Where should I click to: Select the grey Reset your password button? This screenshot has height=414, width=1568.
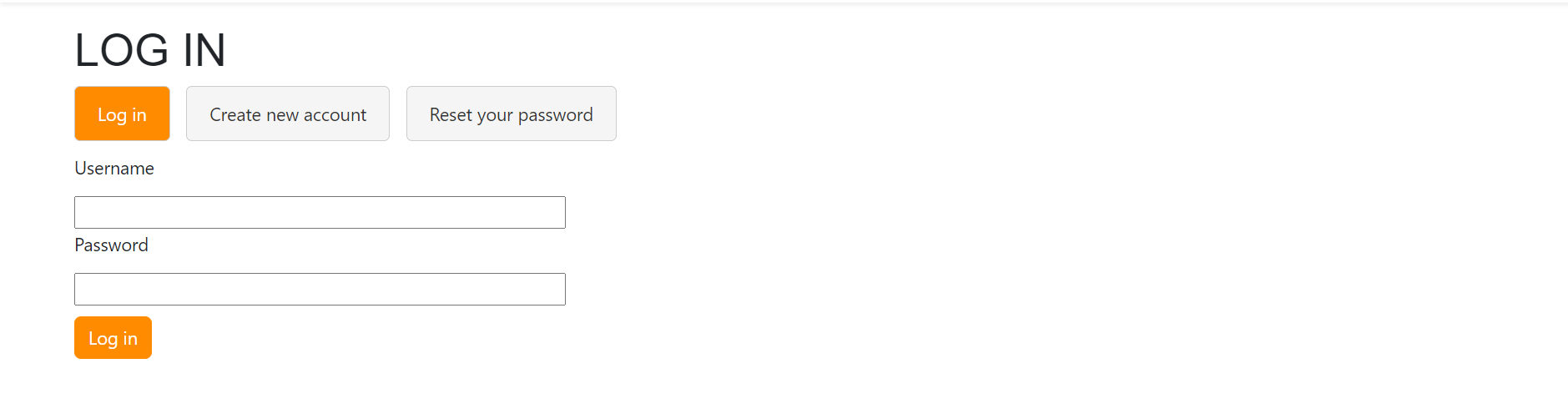click(512, 114)
